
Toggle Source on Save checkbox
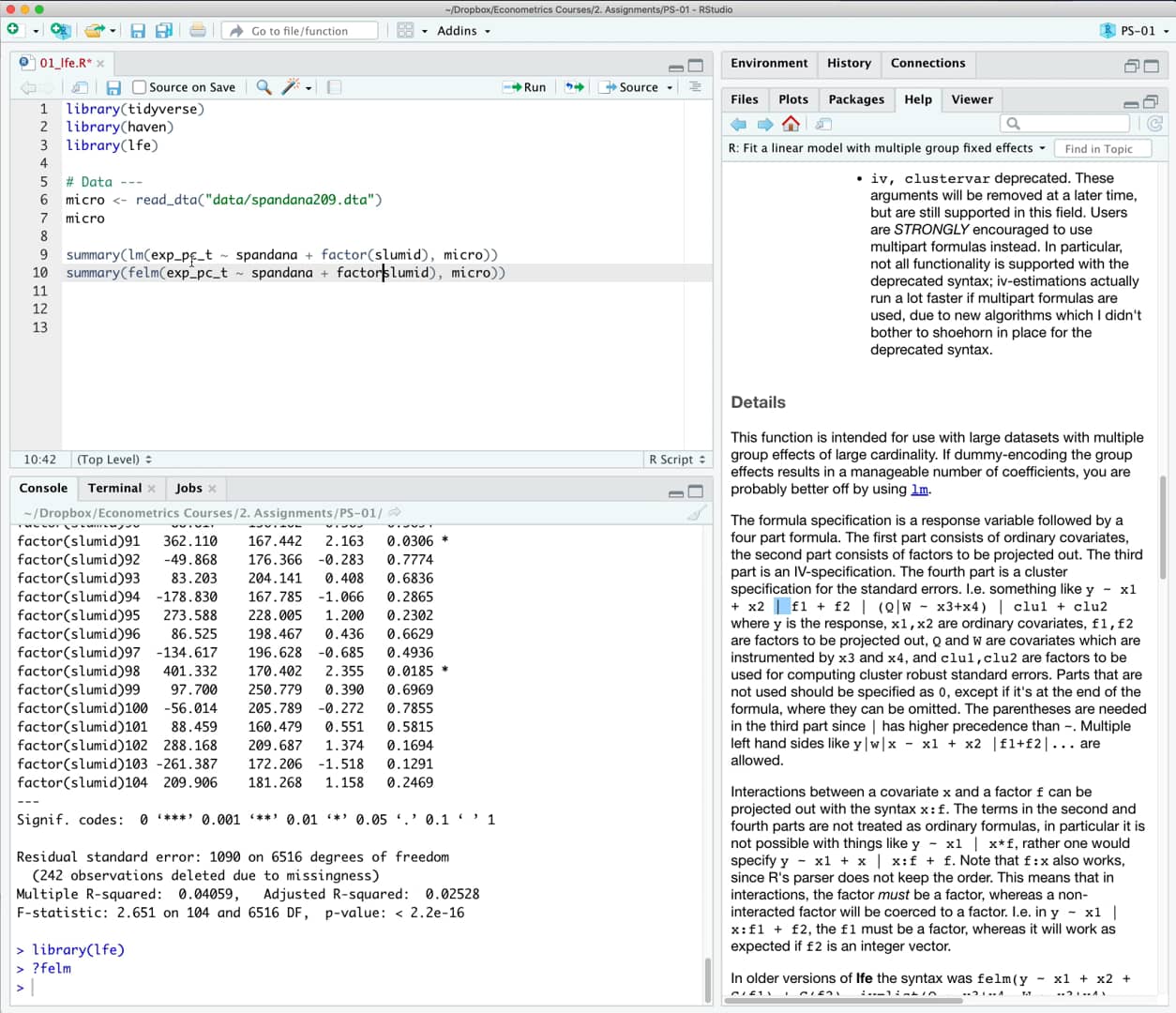coord(140,87)
